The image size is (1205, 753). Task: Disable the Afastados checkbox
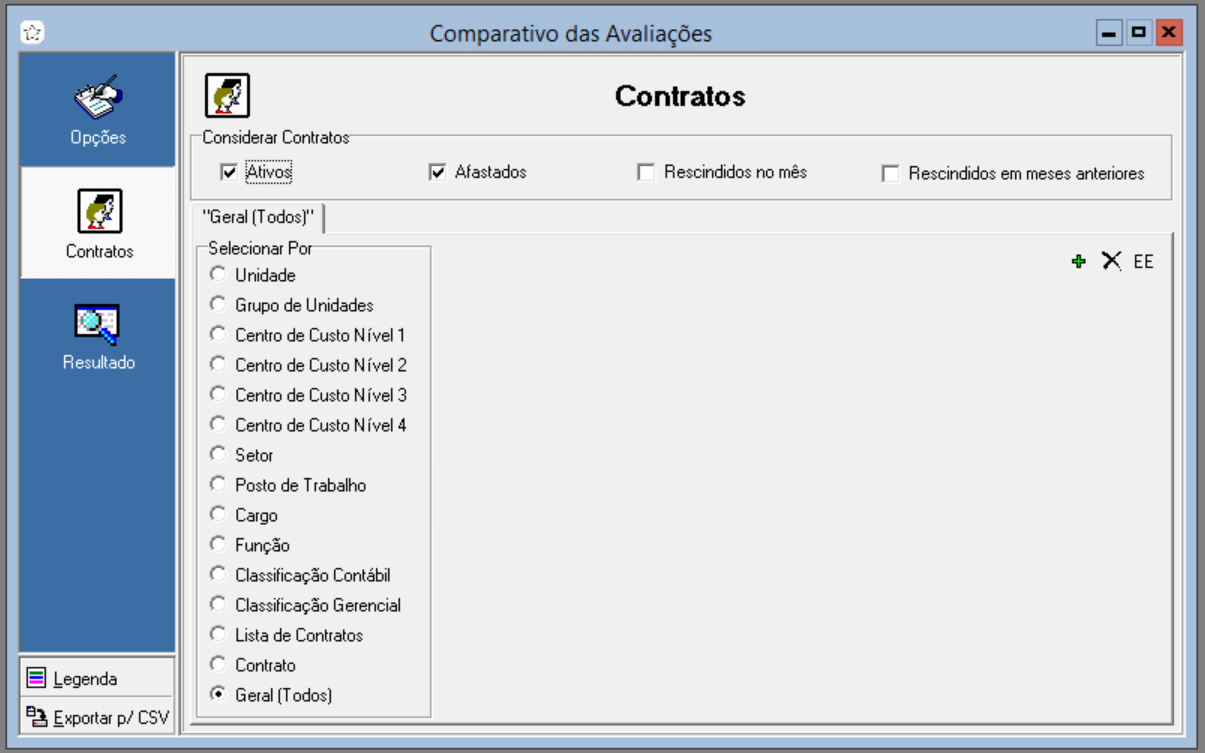coord(437,173)
